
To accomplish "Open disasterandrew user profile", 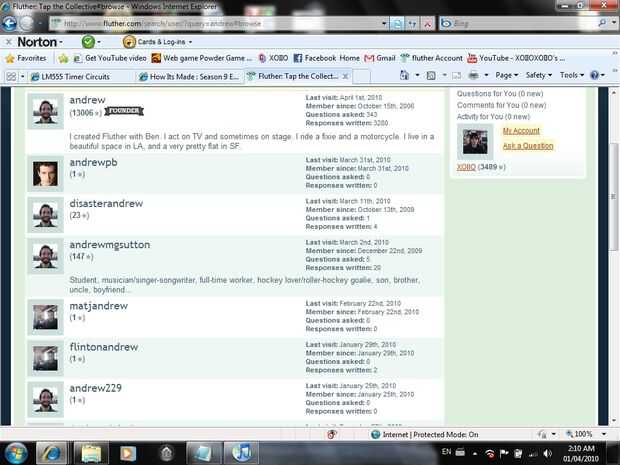I will click(106, 204).
